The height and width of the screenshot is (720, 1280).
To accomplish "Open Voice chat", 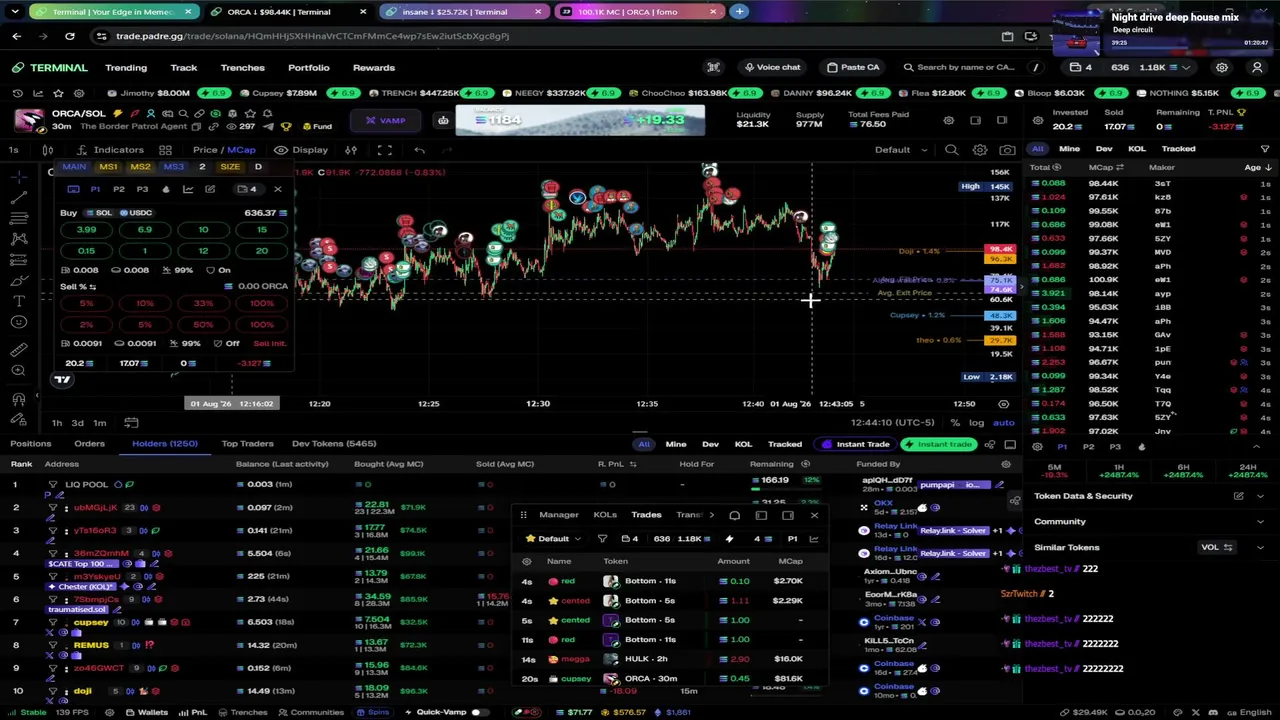I will [771, 67].
